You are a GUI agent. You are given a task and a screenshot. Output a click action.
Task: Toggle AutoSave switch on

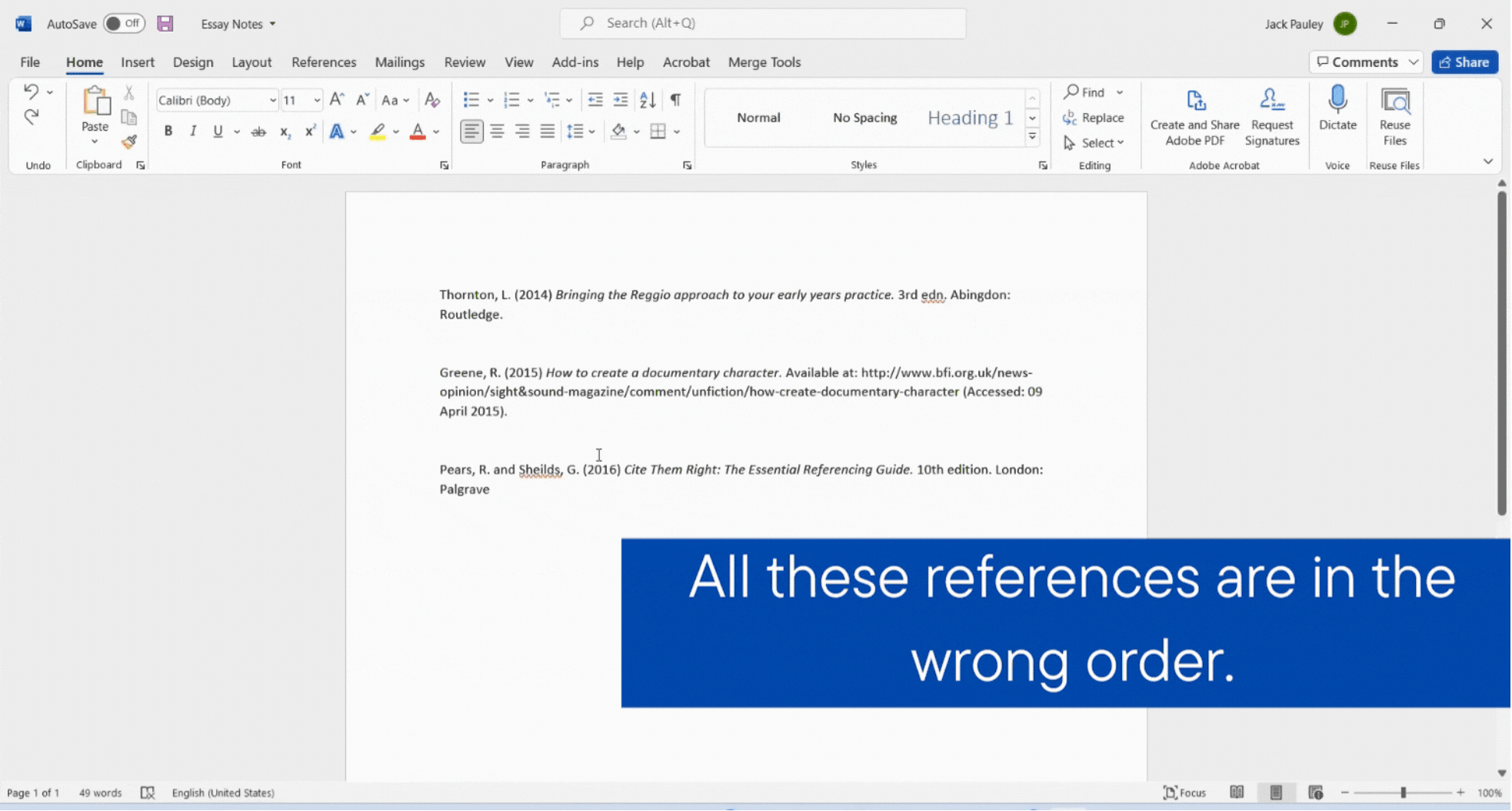pyautogui.click(x=123, y=24)
